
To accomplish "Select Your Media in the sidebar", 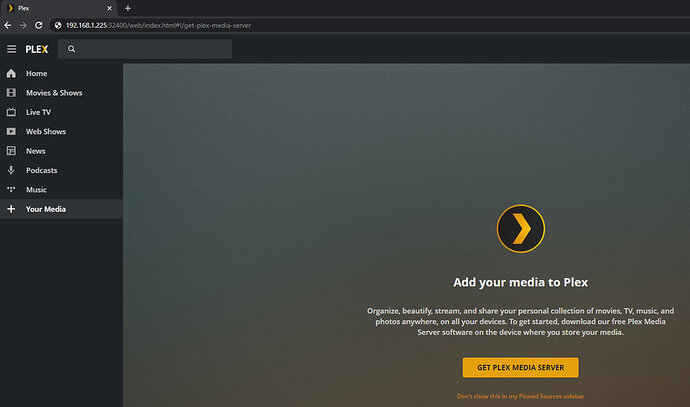I will (x=46, y=209).
